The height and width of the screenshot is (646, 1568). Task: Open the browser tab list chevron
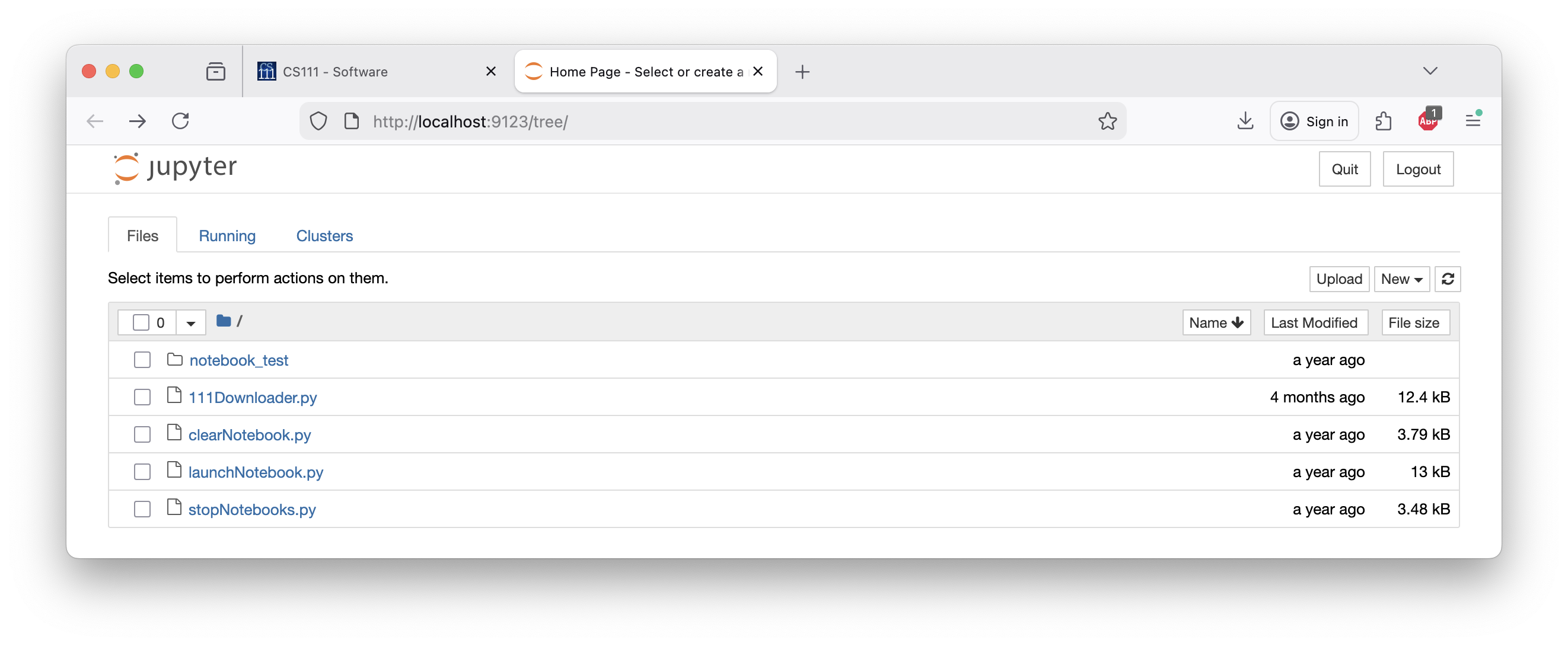1431,71
